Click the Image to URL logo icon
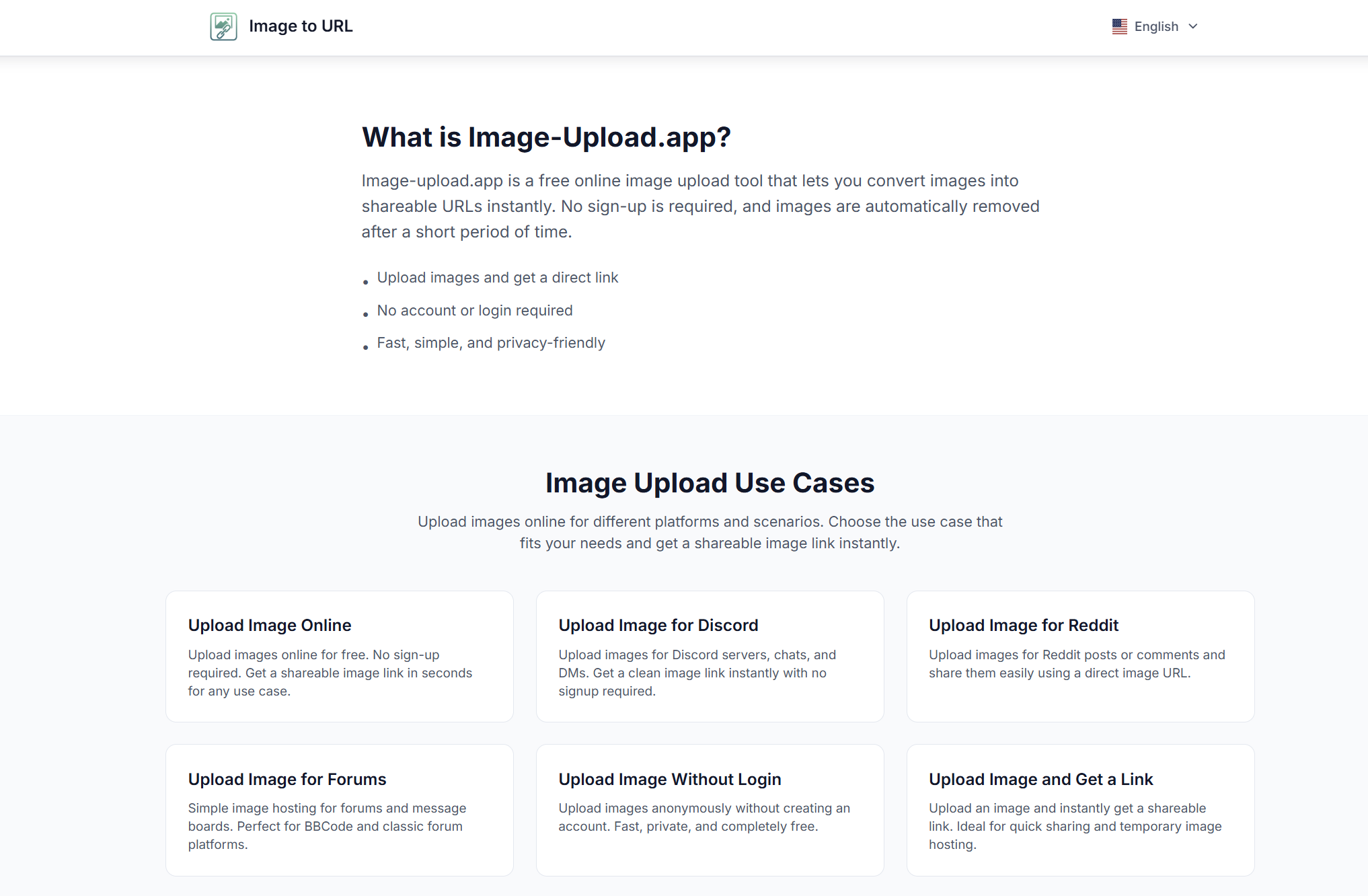This screenshot has height=896, width=1368. 223,27
